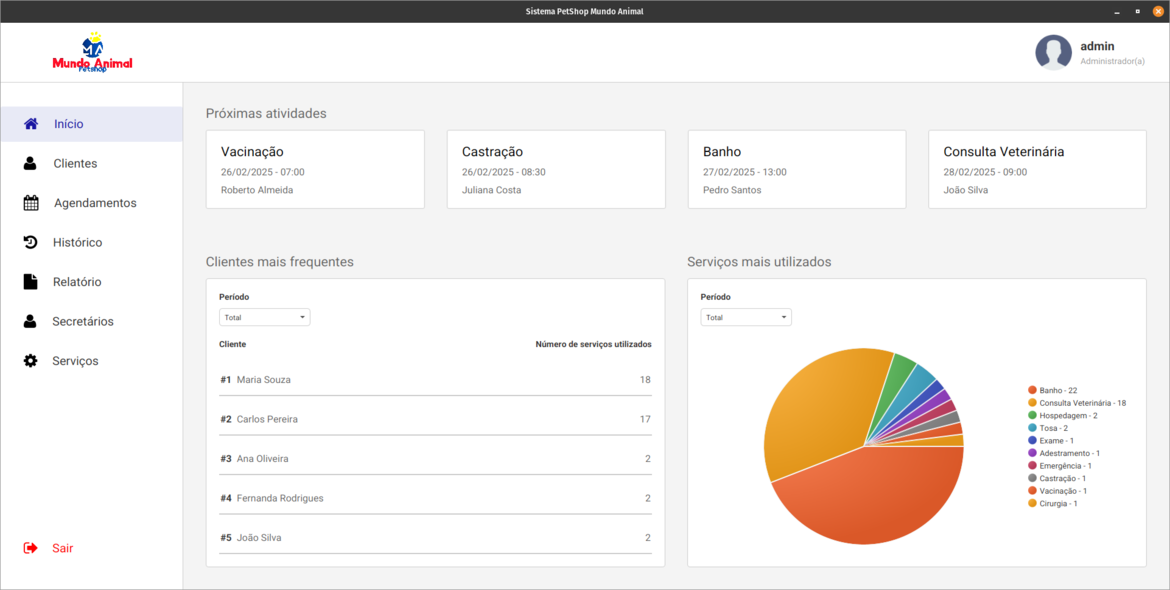Open the Agendamentos menu item
The image size is (1170, 590).
coord(95,203)
